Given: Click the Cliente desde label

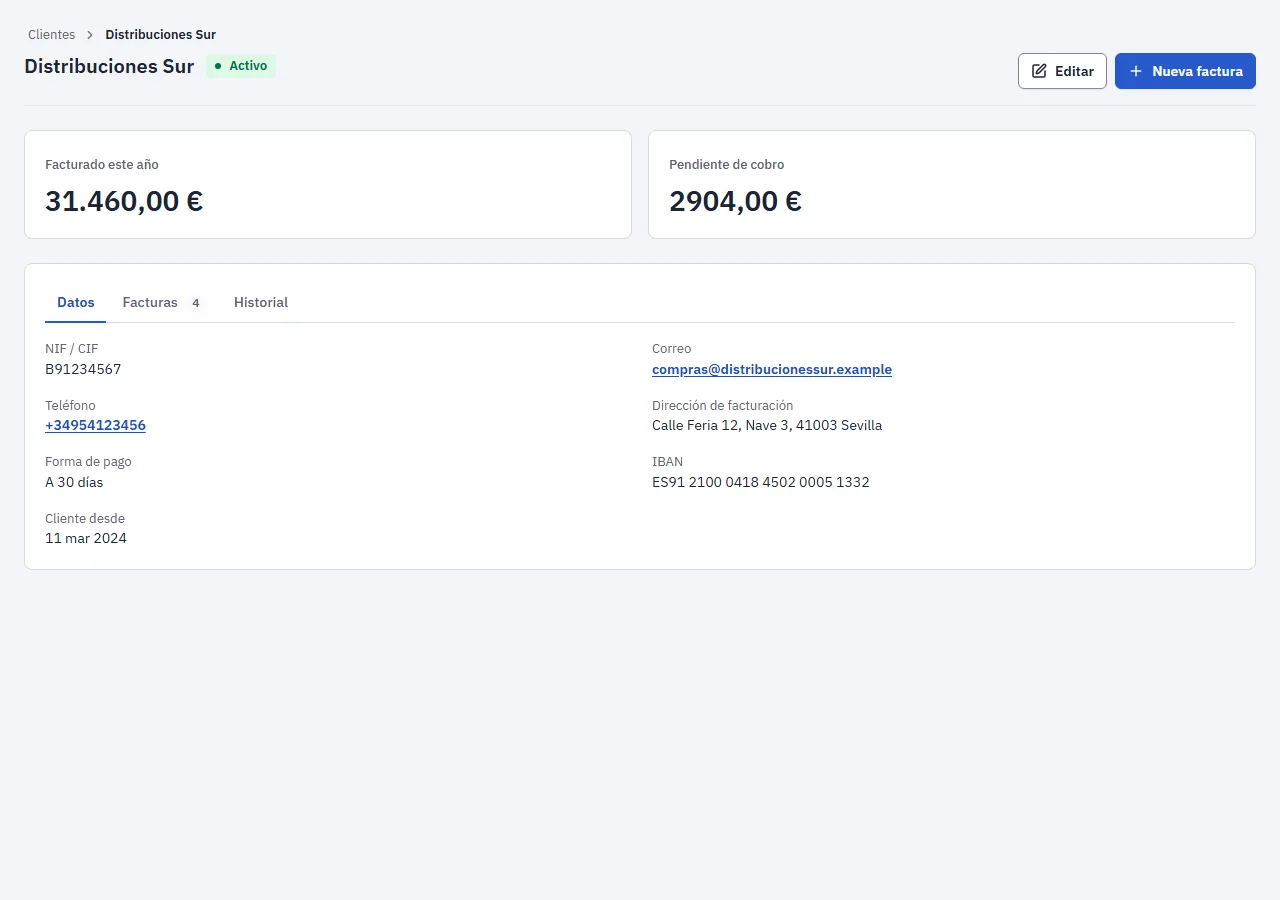Looking at the screenshot, I should tap(85, 518).
